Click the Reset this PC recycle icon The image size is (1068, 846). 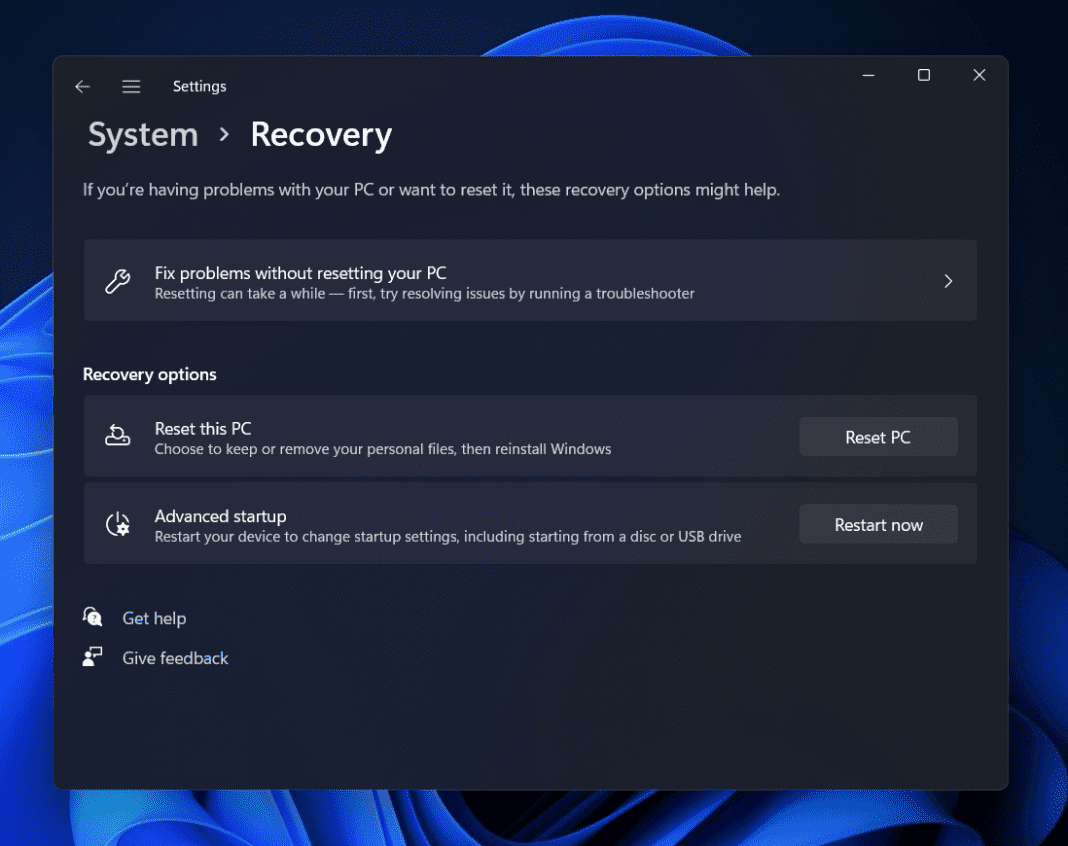[117, 436]
